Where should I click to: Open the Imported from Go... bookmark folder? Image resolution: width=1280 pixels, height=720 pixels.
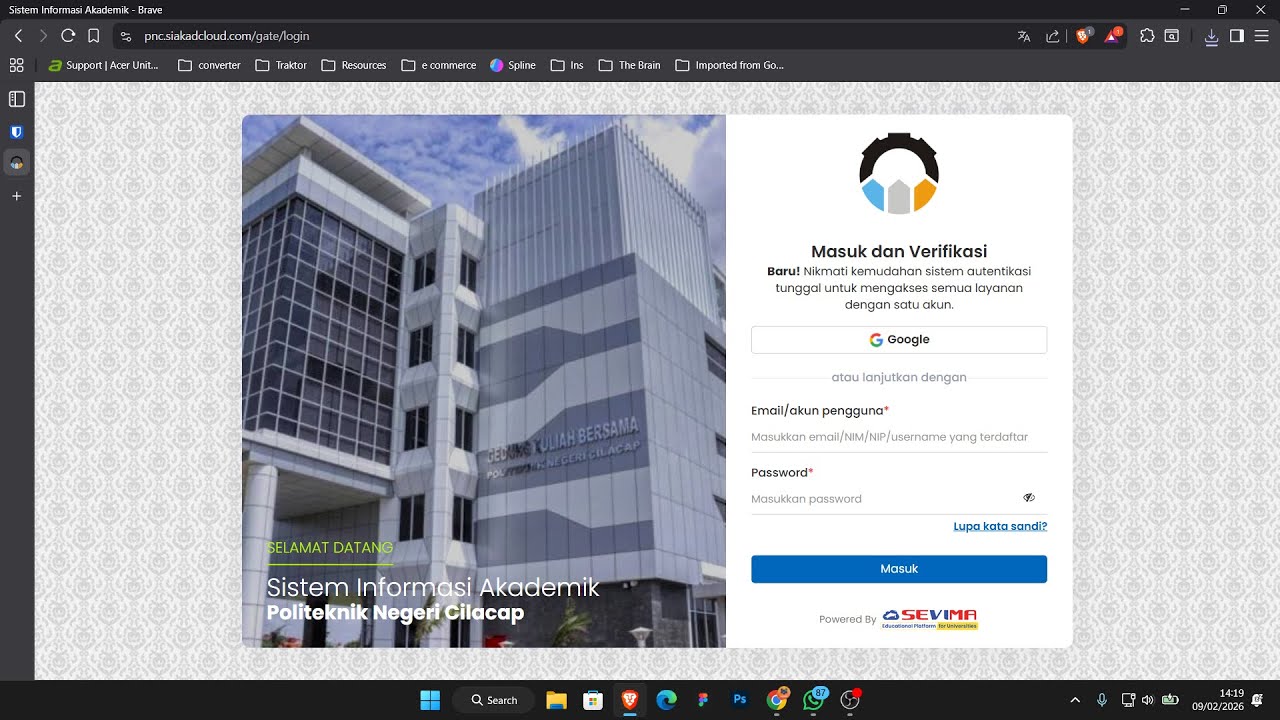pos(729,65)
